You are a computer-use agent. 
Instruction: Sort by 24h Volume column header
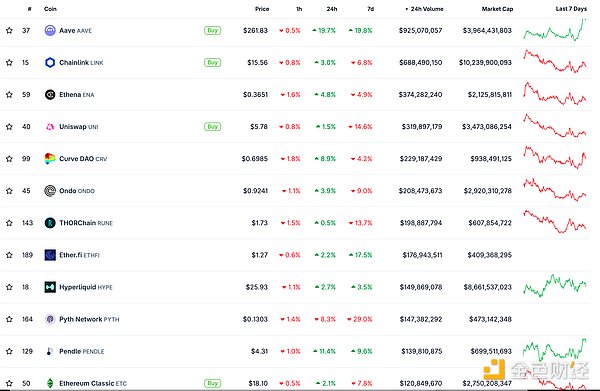coord(424,9)
